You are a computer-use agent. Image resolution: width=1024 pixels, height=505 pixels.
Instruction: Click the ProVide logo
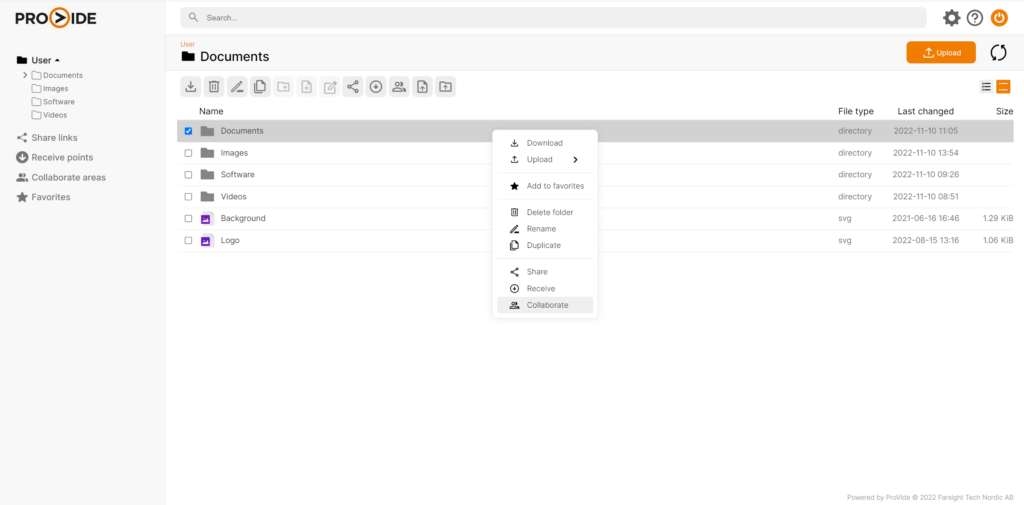point(56,18)
